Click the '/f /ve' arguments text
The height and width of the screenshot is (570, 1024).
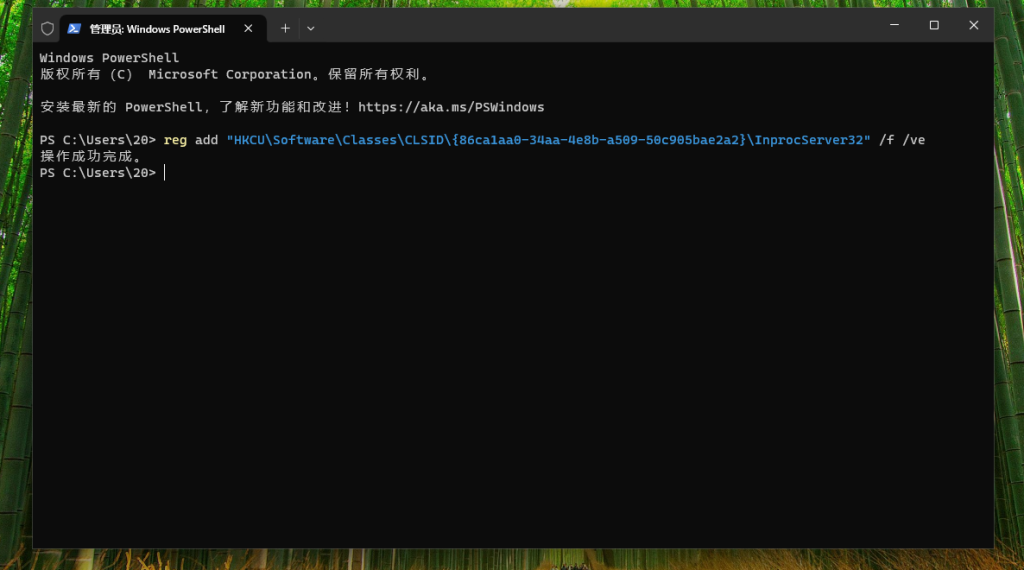tap(902, 140)
